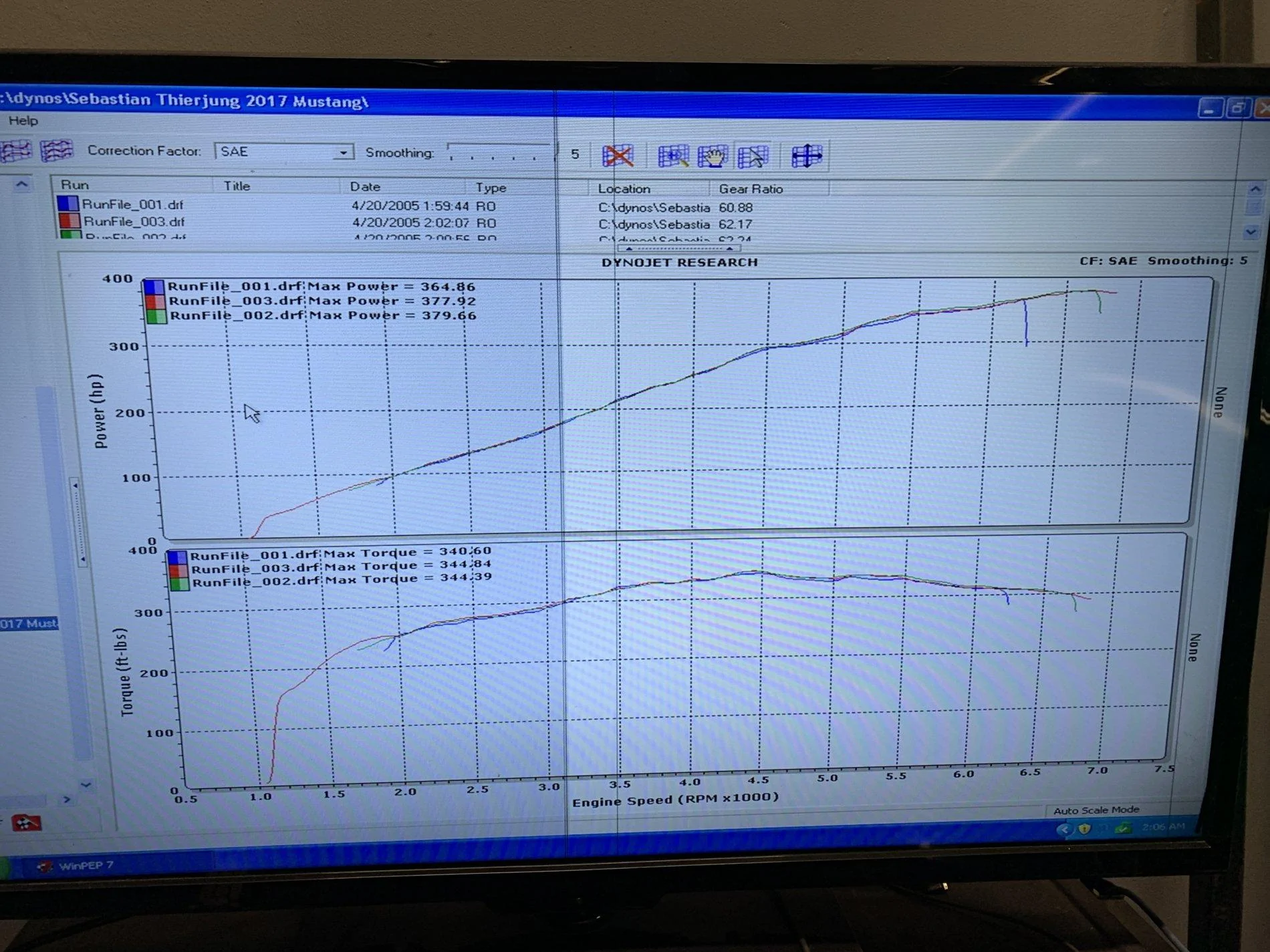The height and width of the screenshot is (952, 1270).
Task: Click blue color swatch of RunFile_001.drf row
Action: pos(68,203)
